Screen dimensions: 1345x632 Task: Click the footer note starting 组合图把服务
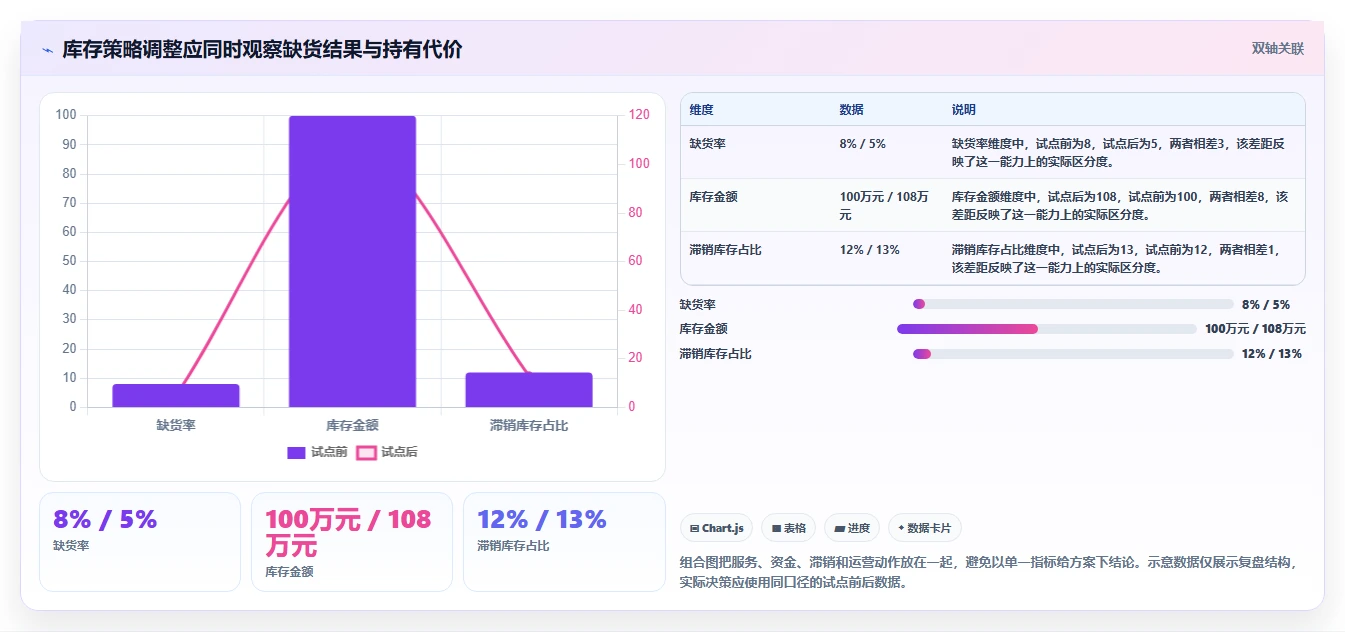click(991, 572)
